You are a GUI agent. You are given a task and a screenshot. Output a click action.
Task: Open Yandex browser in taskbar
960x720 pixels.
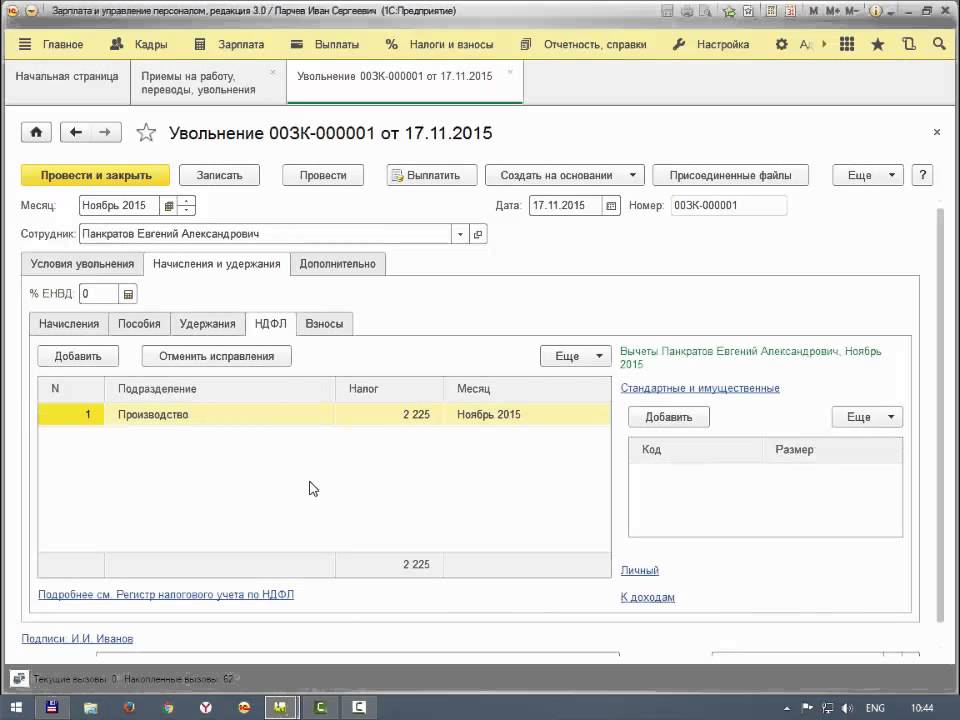click(x=206, y=708)
